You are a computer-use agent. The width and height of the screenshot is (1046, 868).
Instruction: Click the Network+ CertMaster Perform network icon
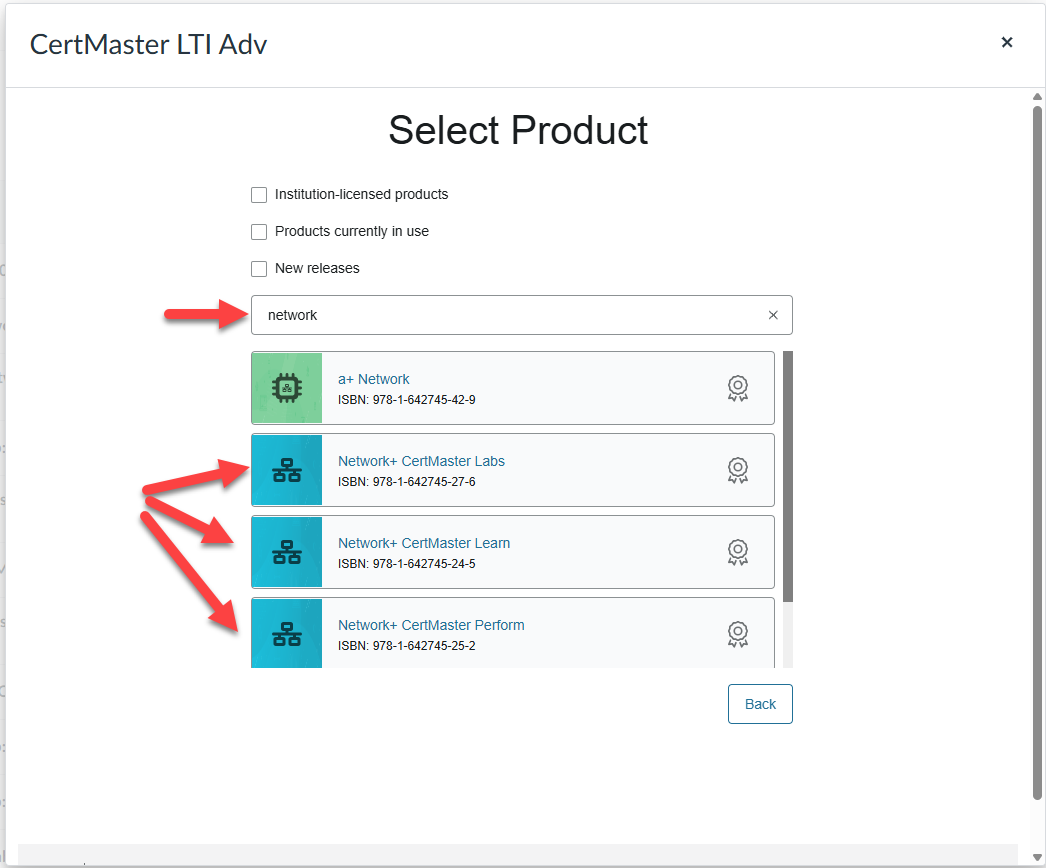(x=287, y=634)
